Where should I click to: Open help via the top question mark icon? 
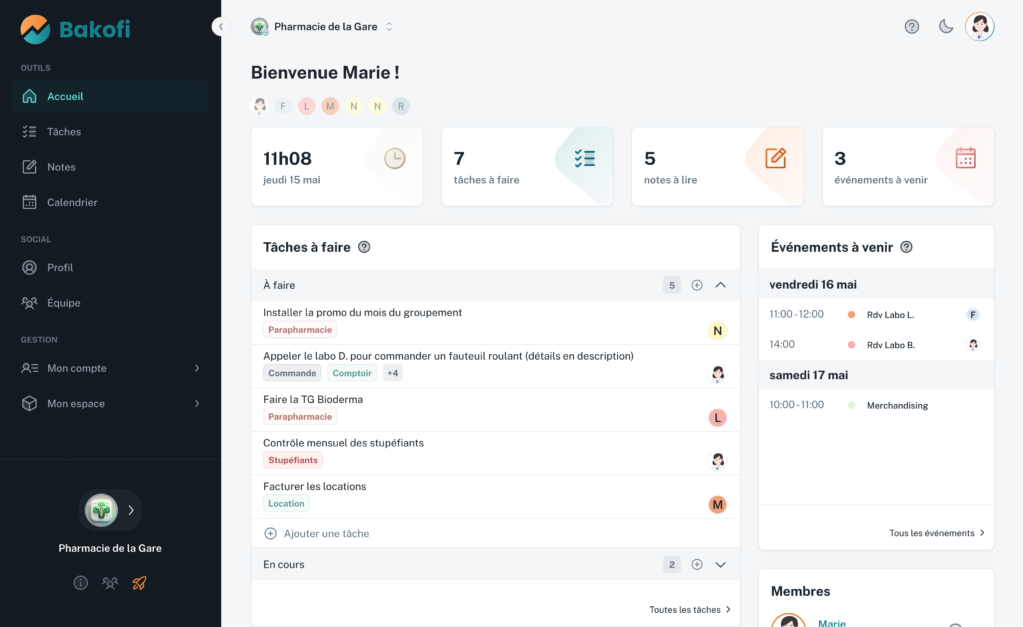point(911,27)
